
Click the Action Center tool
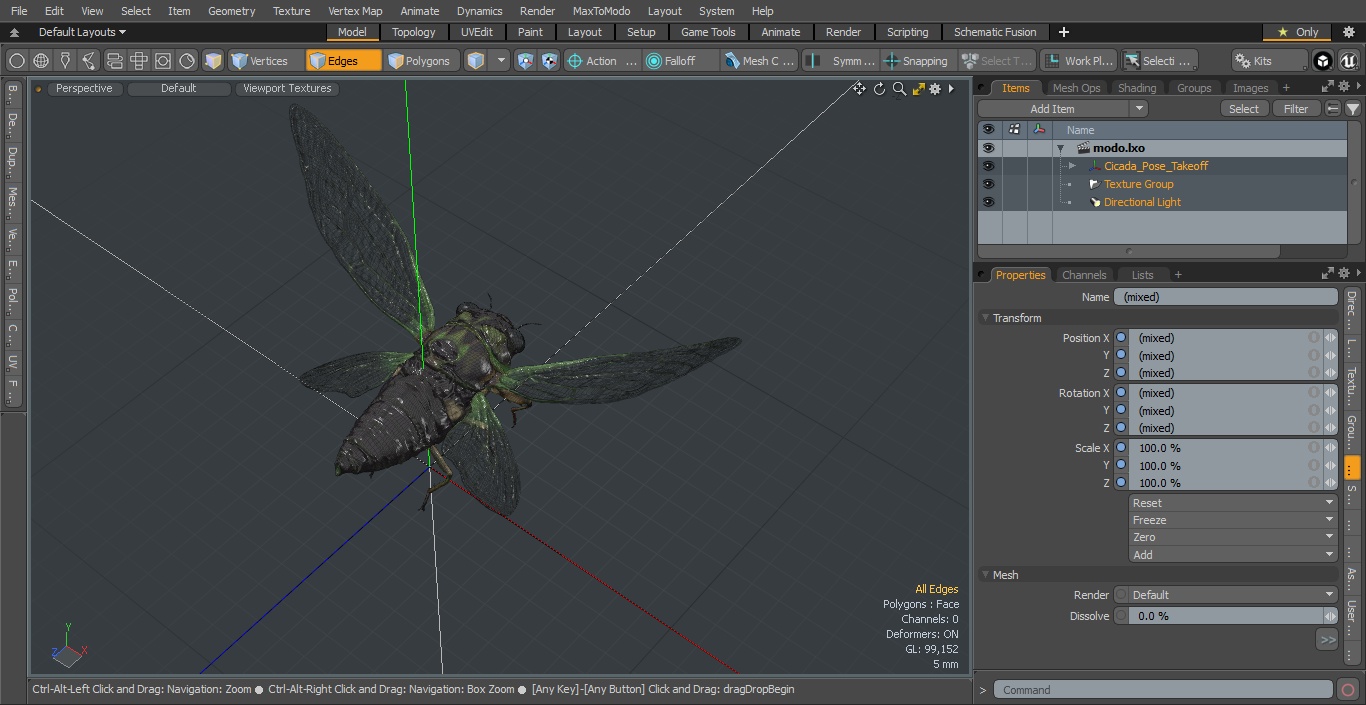[x=602, y=61]
